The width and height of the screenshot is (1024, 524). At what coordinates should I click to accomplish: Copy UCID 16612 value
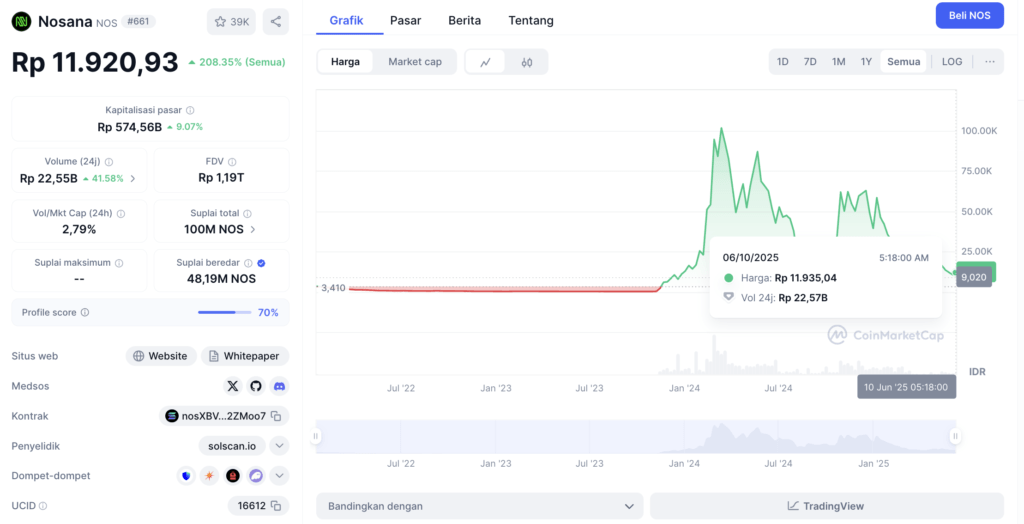point(276,506)
